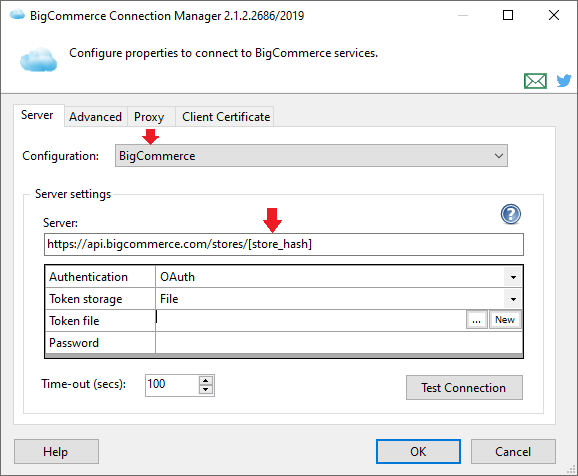Maximize the Connection Manager window

coord(508,15)
